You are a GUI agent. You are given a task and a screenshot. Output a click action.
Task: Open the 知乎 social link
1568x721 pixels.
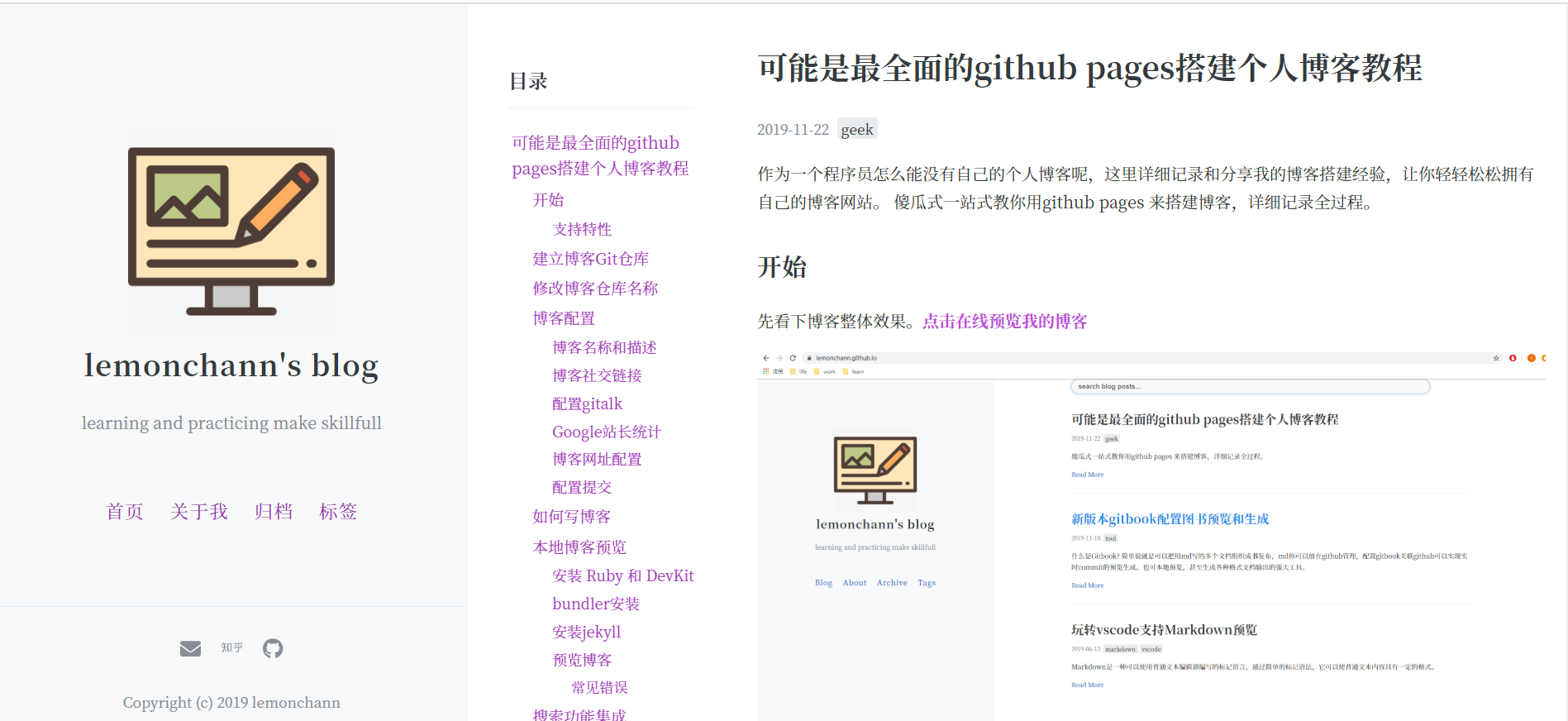point(232,647)
